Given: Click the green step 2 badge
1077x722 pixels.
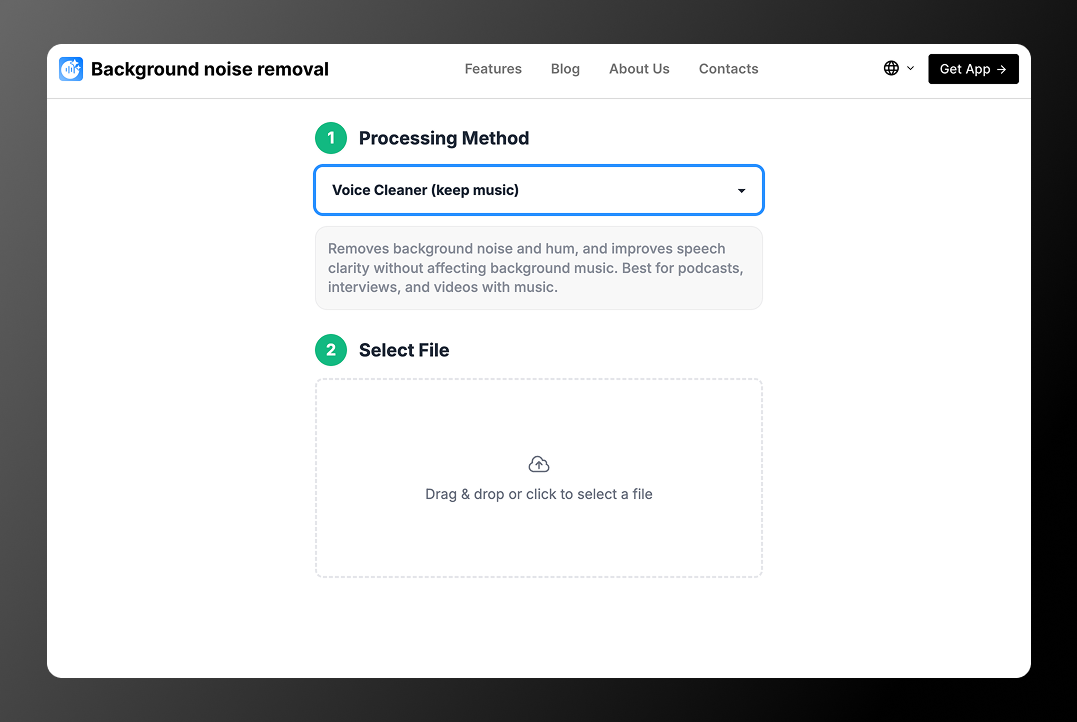Looking at the screenshot, I should [330, 350].
